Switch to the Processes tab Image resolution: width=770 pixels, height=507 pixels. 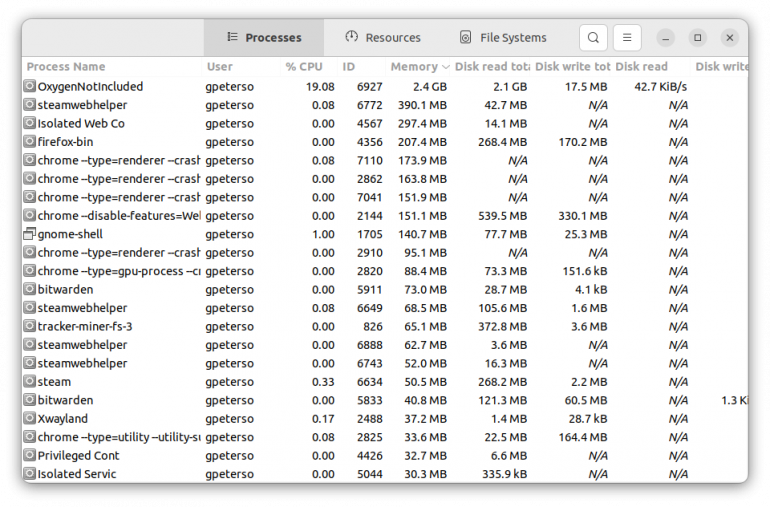264,38
